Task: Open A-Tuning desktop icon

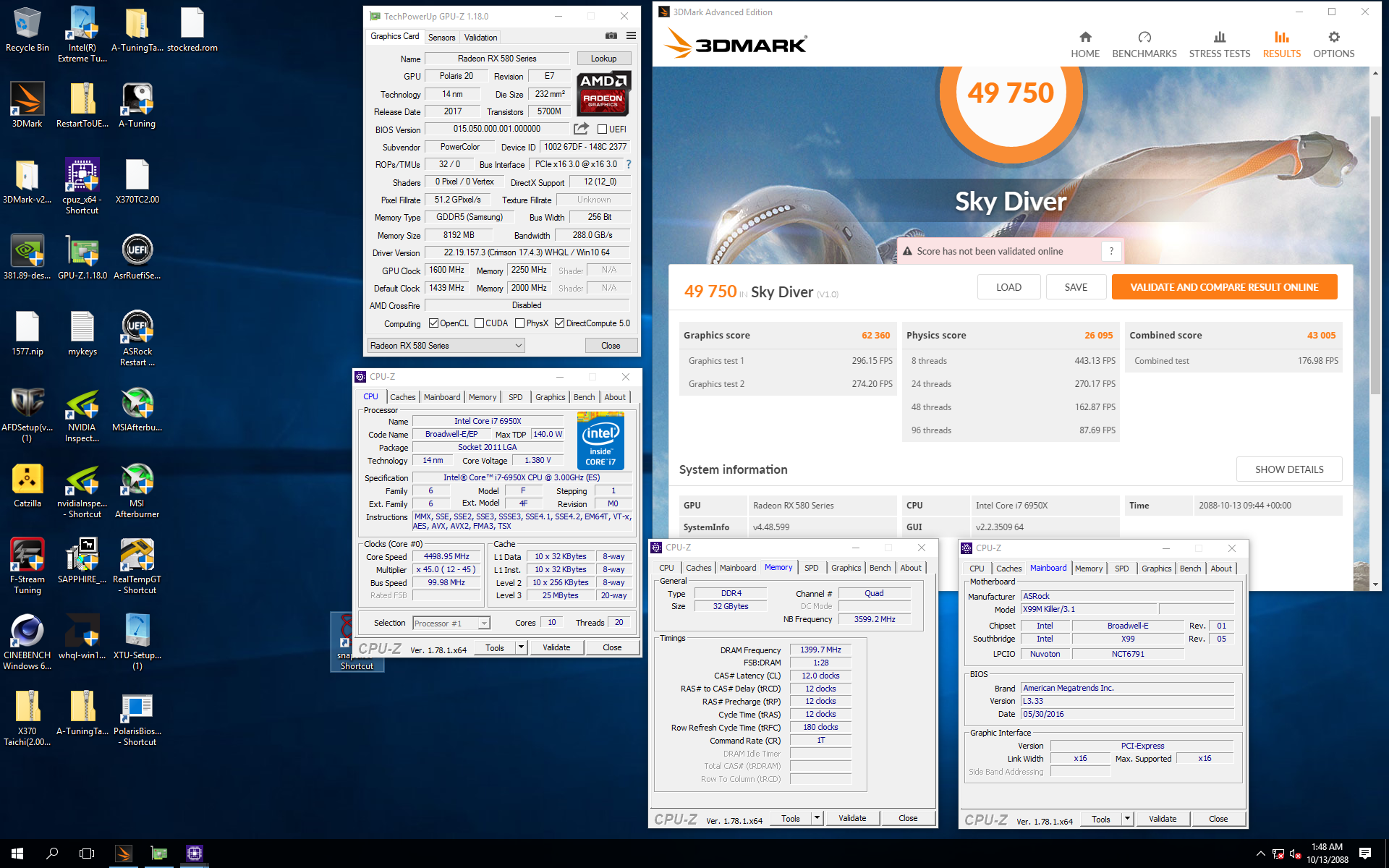Action: [x=137, y=104]
